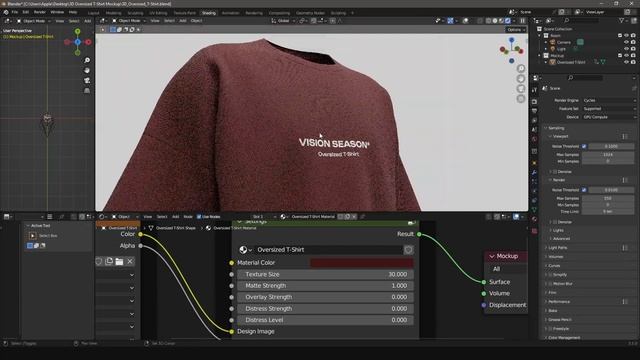Open the File menu
The image size is (640, 360).
(15, 12)
